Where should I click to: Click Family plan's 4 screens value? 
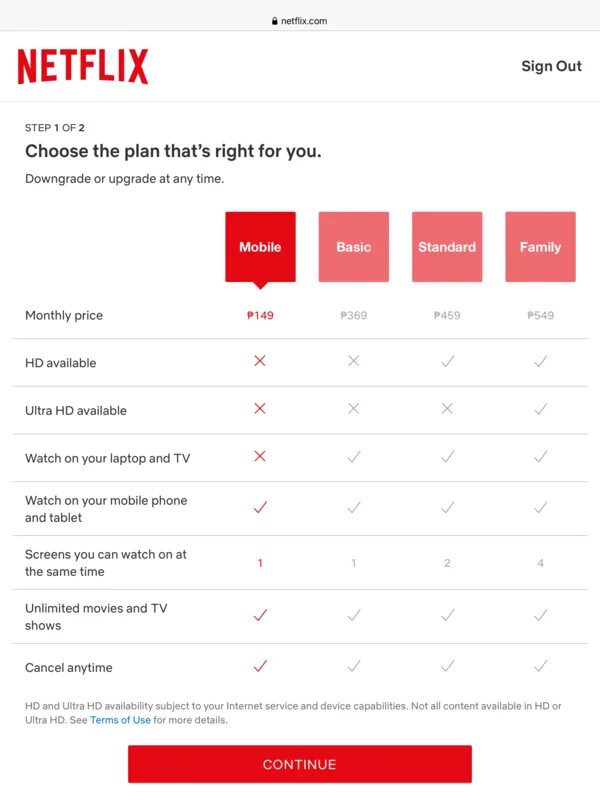click(x=540, y=563)
